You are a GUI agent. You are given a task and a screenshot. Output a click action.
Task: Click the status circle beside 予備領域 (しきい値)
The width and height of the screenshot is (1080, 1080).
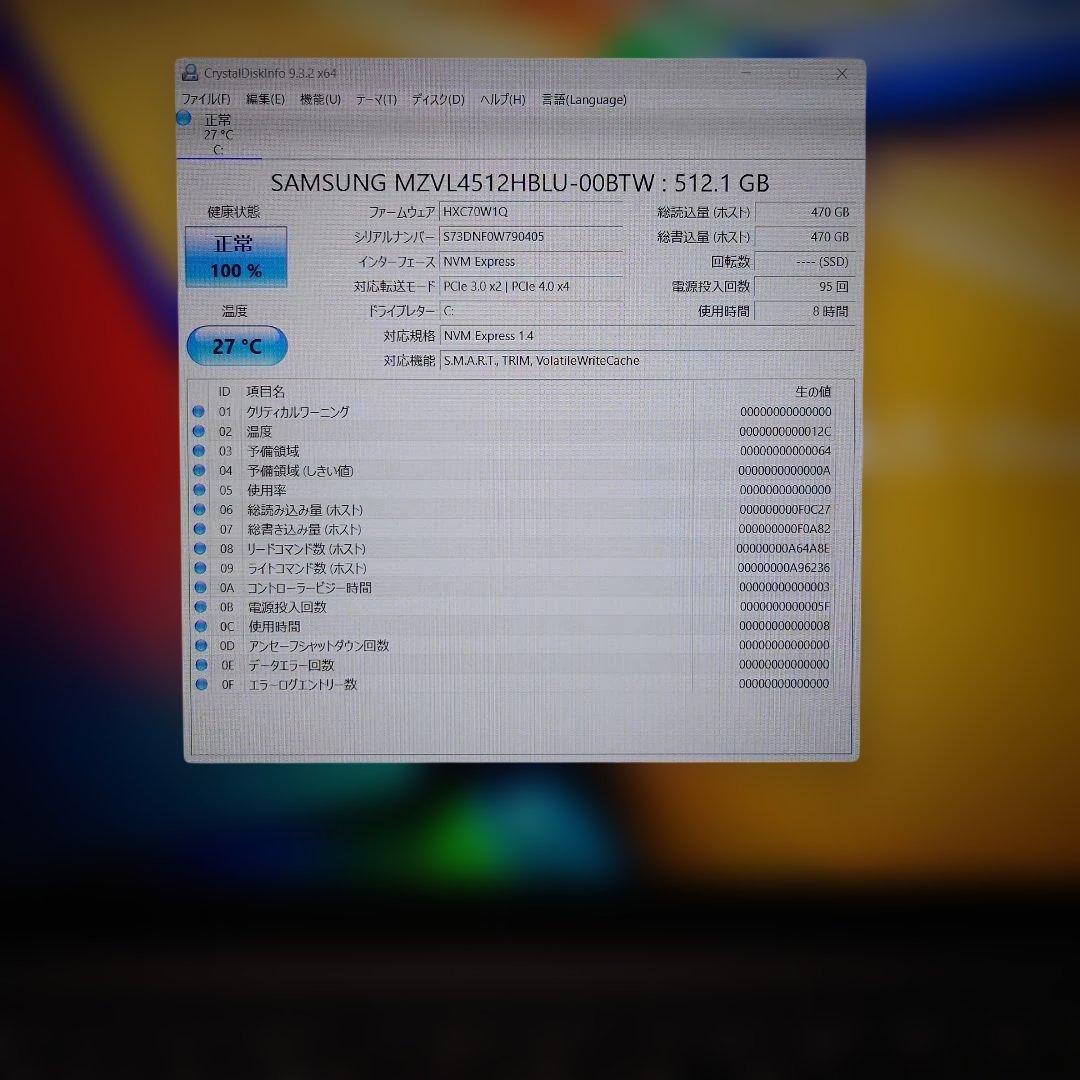pyautogui.click(x=199, y=471)
